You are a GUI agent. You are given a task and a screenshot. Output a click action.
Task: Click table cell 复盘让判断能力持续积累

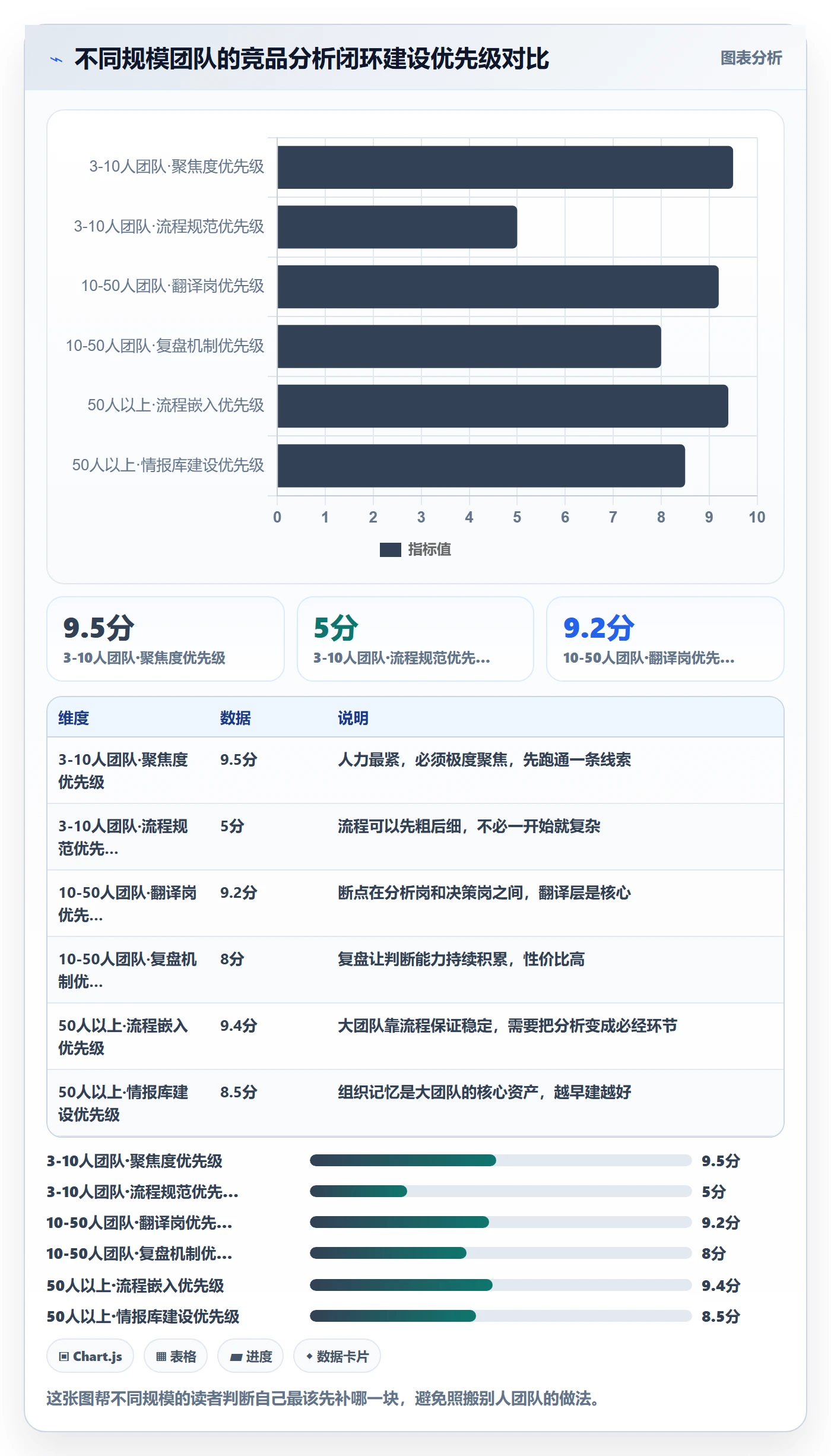pyautogui.click(x=461, y=959)
